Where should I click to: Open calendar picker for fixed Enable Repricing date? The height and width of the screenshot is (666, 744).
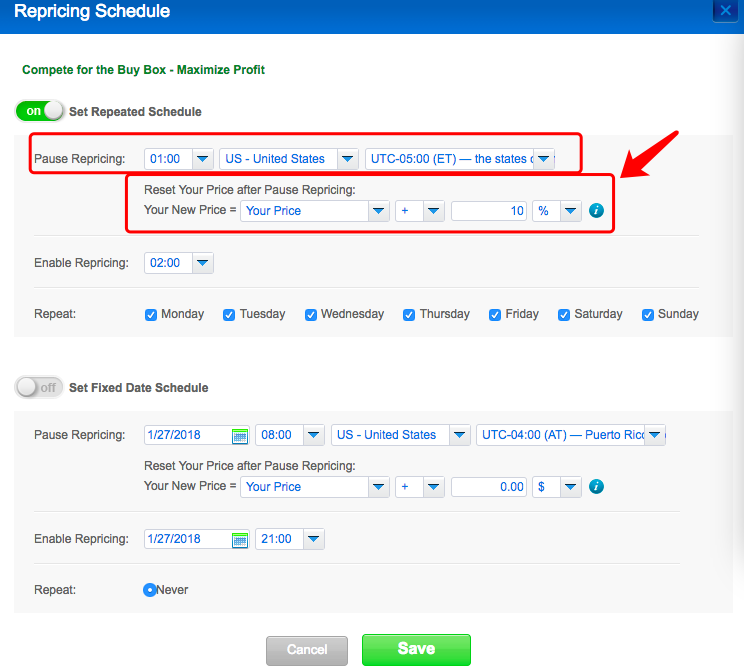click(240, 540)
